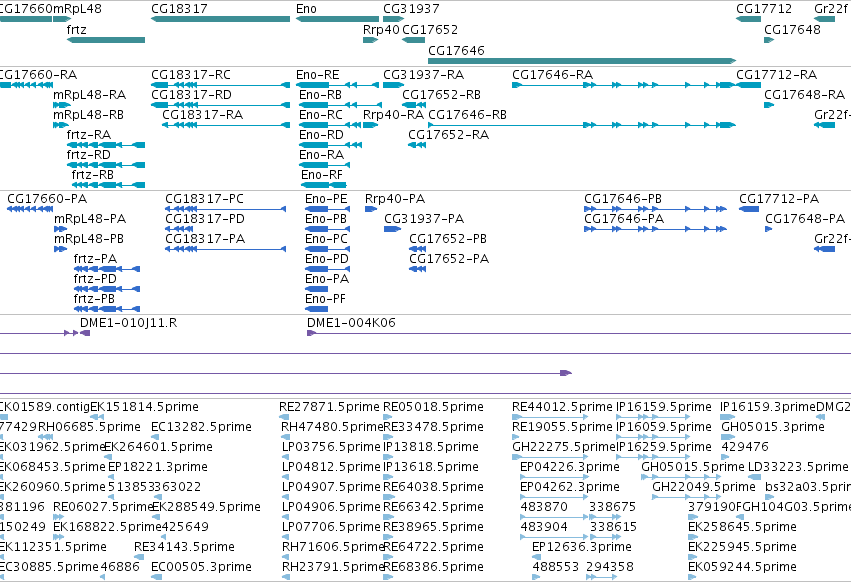
Task: Select the frtz-RA transcript label
Action: pyautogui.click(x=88, y=135)
